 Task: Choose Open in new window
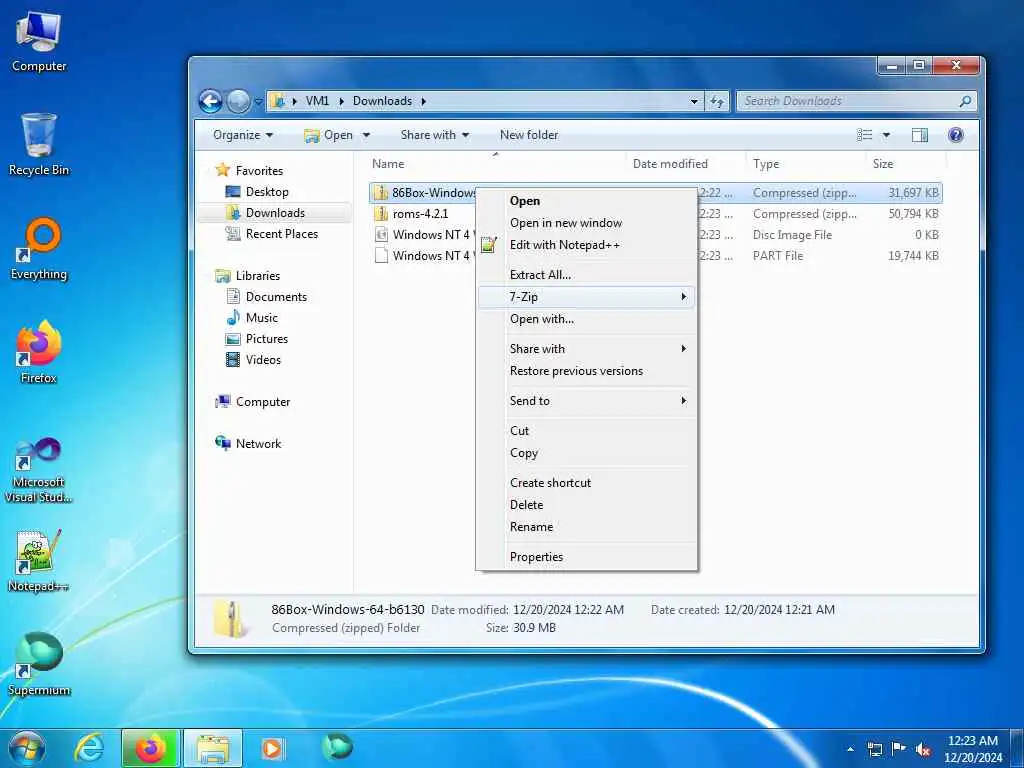click(586, 223)
